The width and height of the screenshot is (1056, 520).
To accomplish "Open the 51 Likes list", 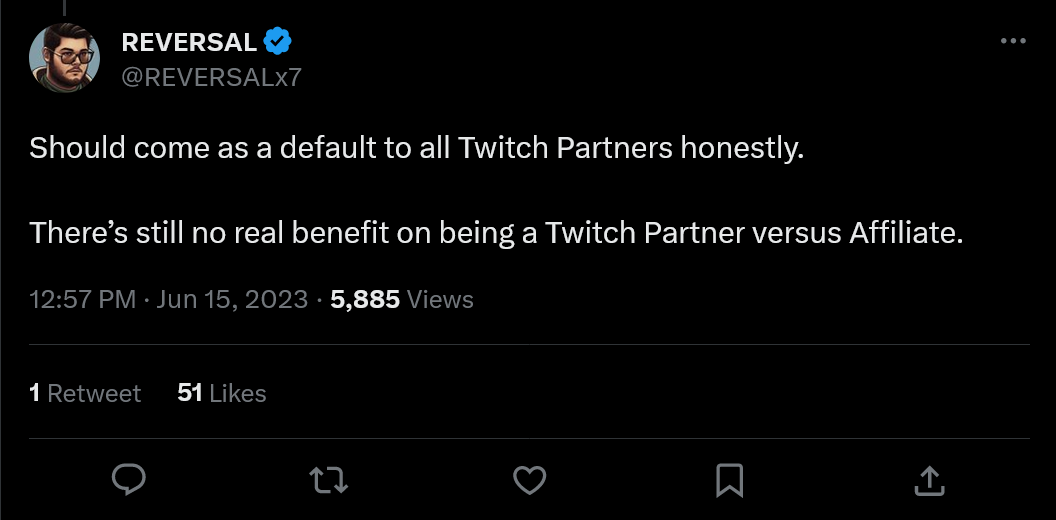I will [x=221, y=393].
